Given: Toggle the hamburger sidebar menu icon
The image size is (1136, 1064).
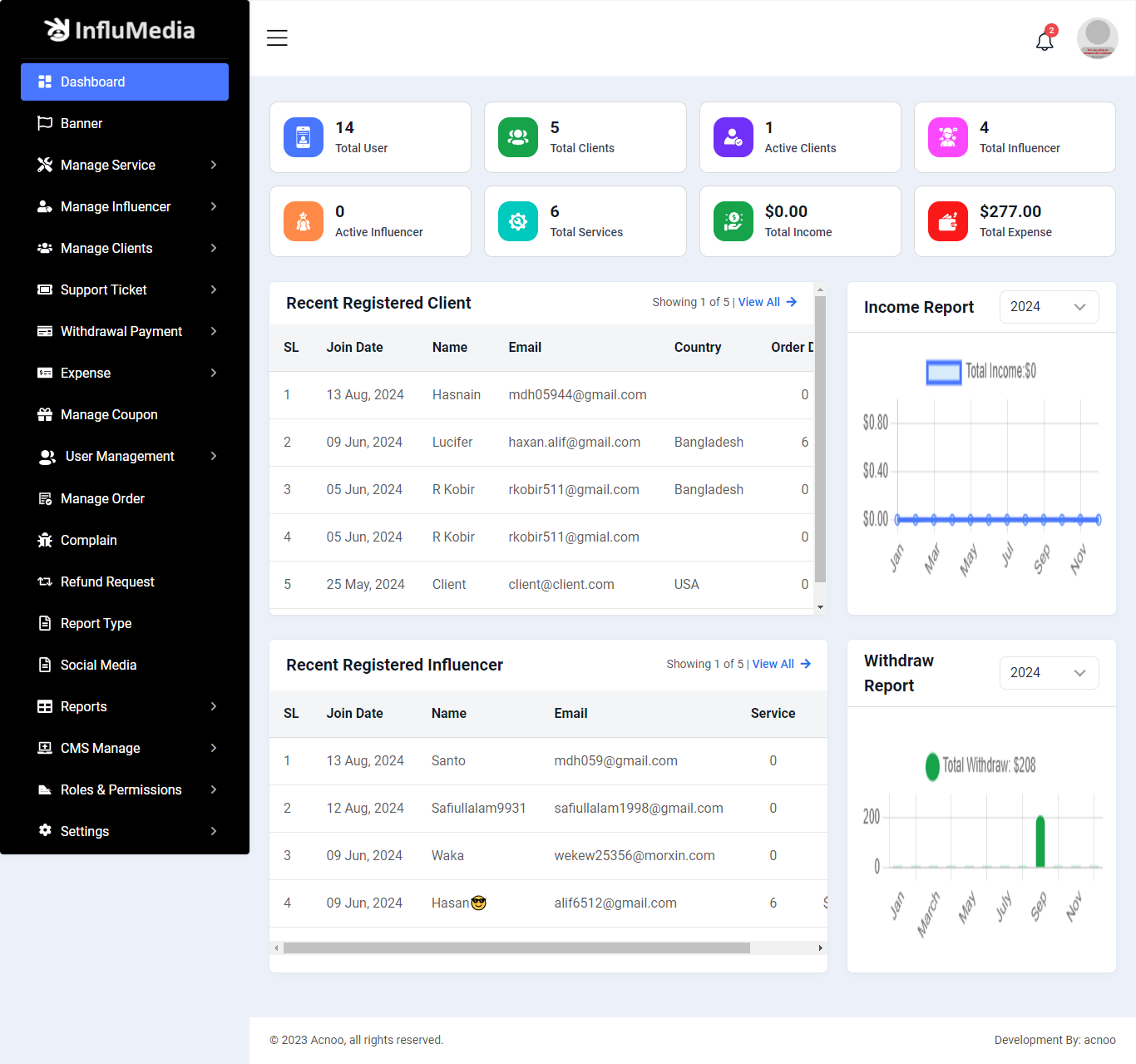Looking at the screenshot, I should (x=277, y=38).
